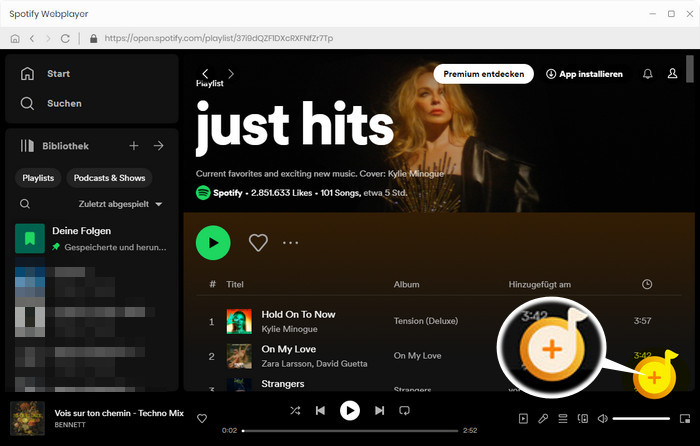The width and height of the screenshot is (700, 446).
Task: Click the Titel column header
Action: click(x=235, y=284)
